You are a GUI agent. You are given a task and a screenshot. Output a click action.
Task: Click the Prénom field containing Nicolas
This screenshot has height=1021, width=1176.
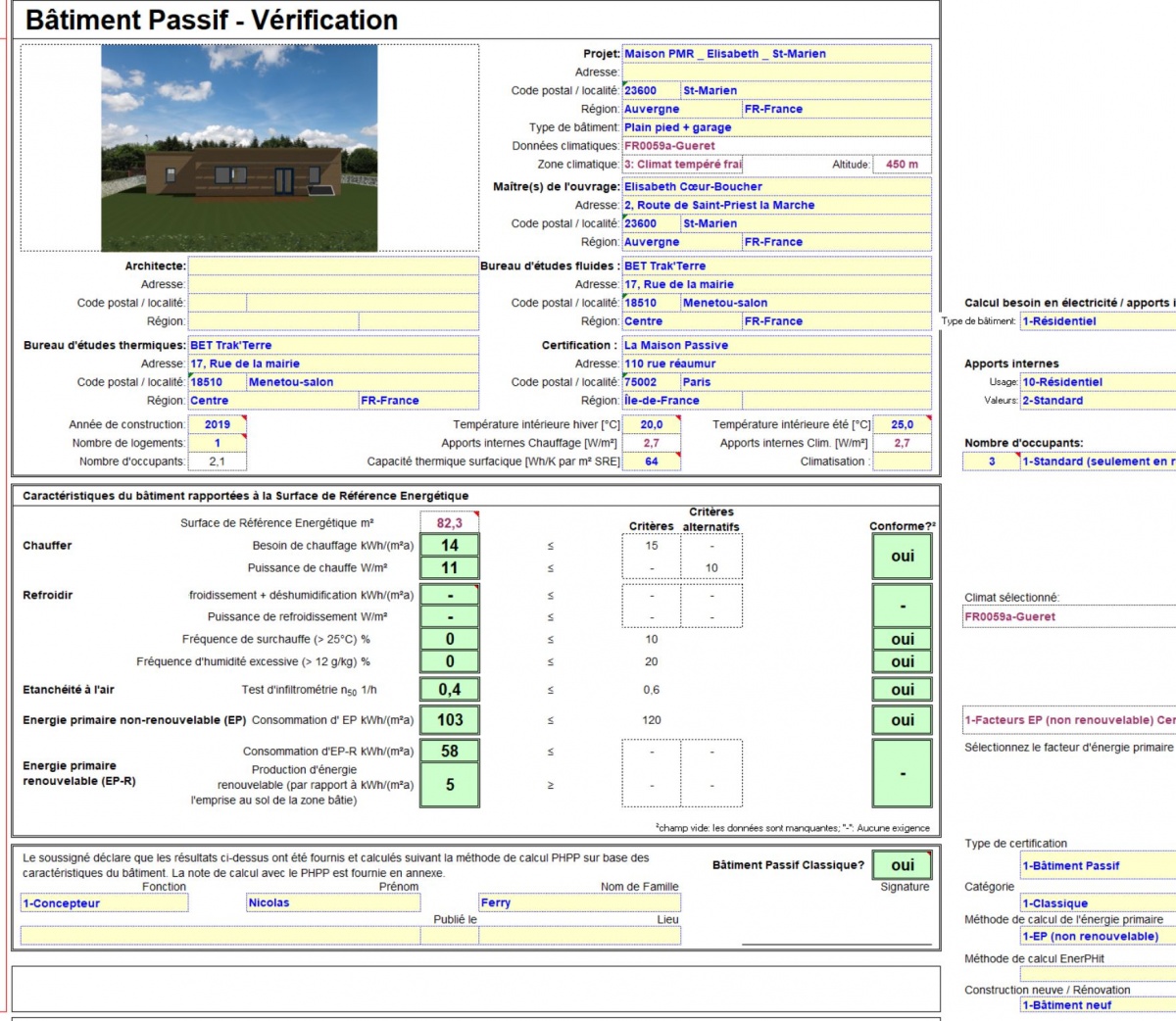pyautogui.click(x=333, y=903)
